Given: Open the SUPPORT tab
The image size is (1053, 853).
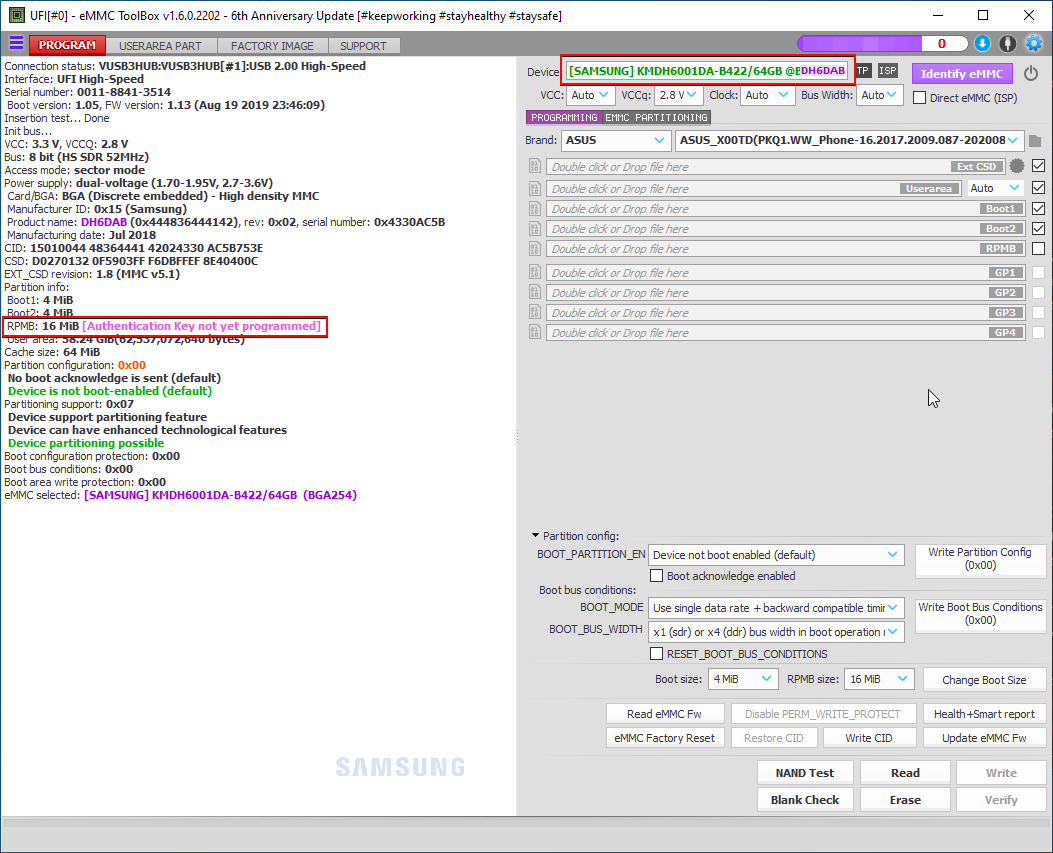Looking at the screenshot, I should tap(363, 46).
